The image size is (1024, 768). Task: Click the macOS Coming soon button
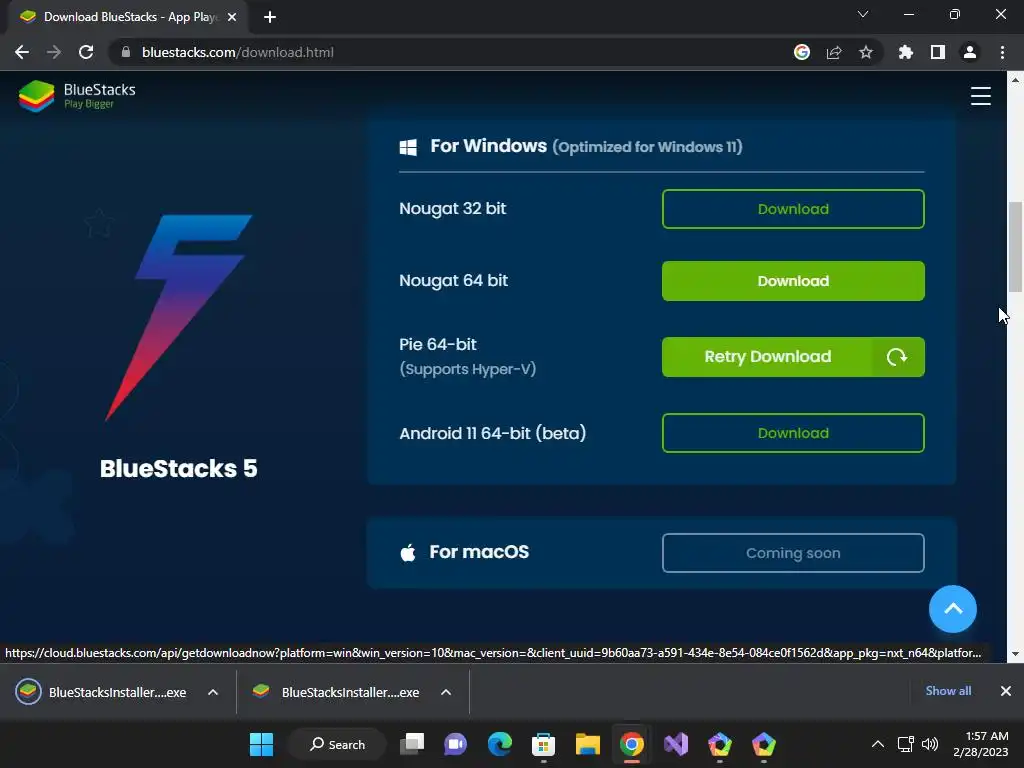tap(793, 553)
